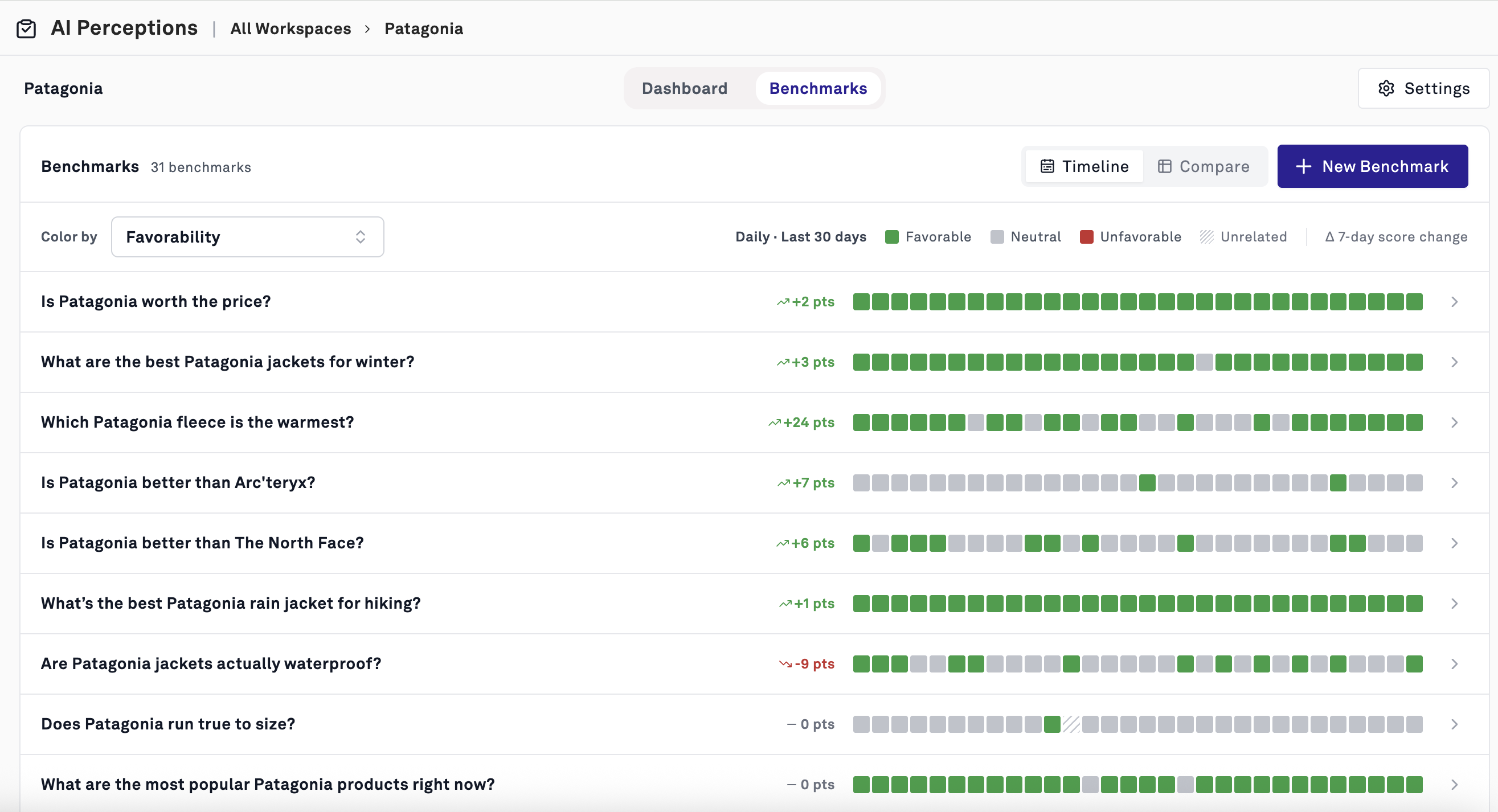The image size is (1498, 812).
Task: Expand the most popular Patagonia products row
Action: (1454, 785)
